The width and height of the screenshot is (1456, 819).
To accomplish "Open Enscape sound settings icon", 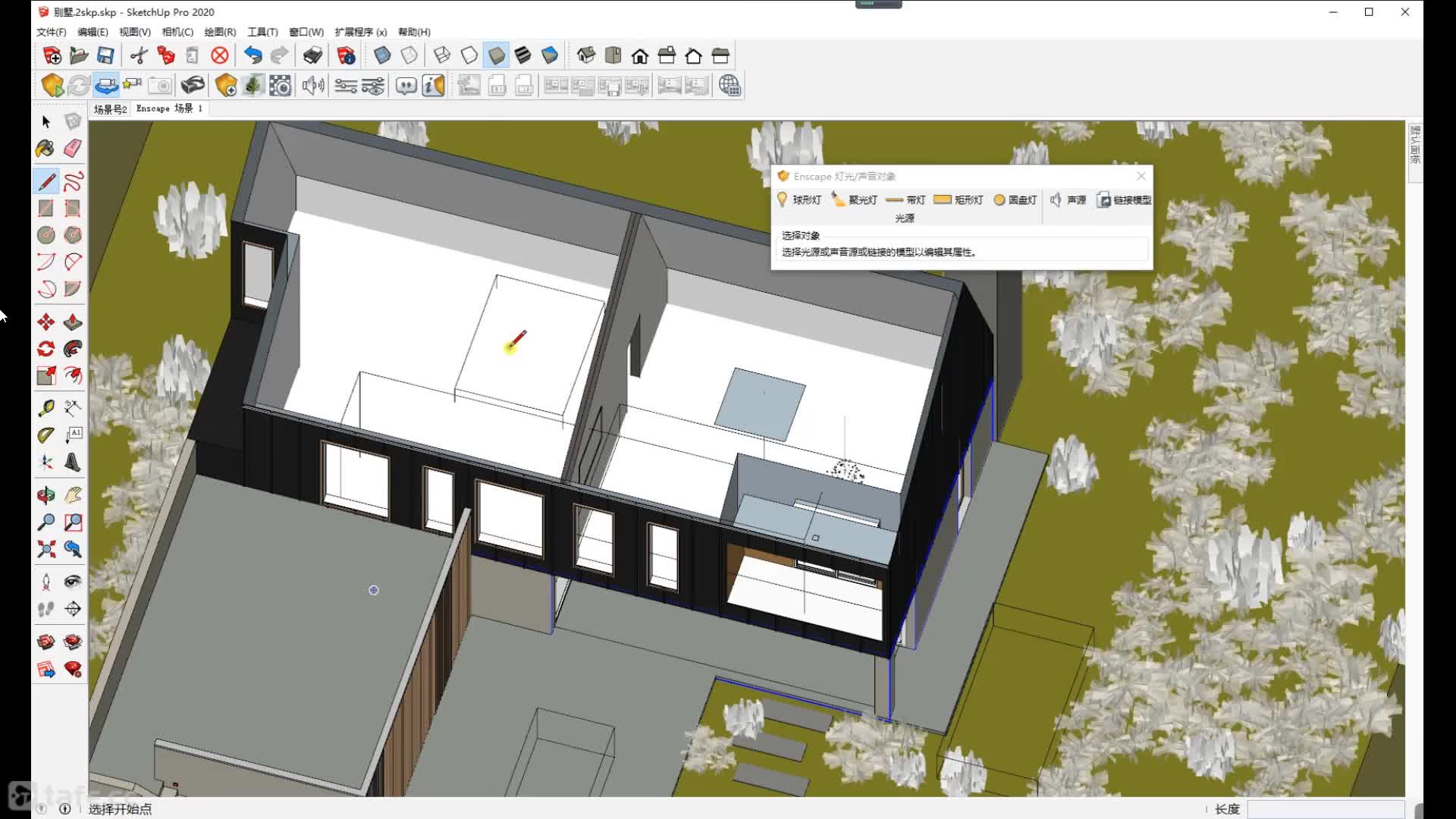I will point(312,86).
